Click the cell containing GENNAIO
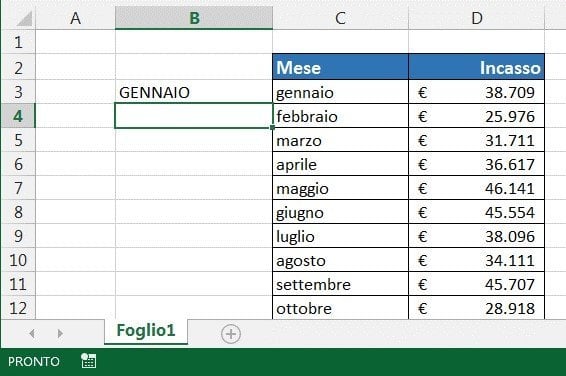Image resolution: width=566 pixels, height=376 pixels. [x=194, y=92]
